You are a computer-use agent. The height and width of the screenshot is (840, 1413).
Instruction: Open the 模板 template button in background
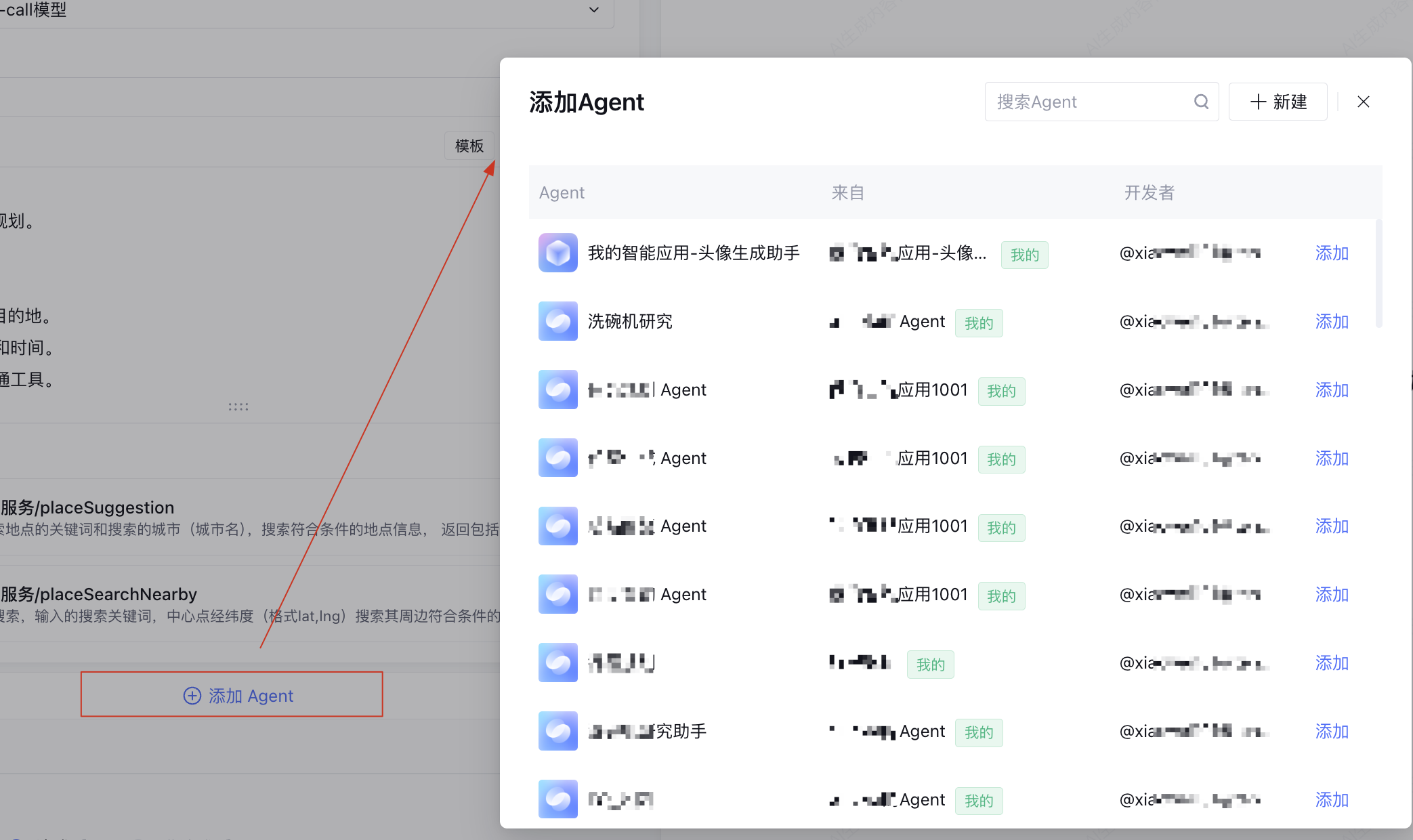(x=469, y=146)
